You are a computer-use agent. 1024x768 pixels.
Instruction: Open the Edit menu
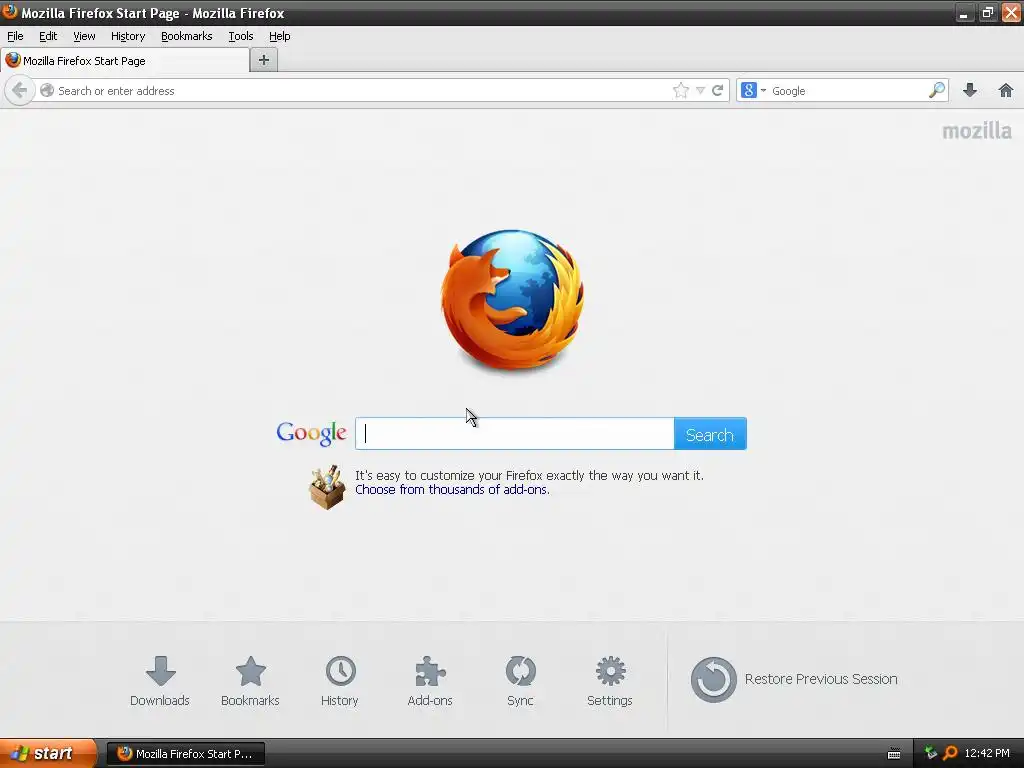48,36
